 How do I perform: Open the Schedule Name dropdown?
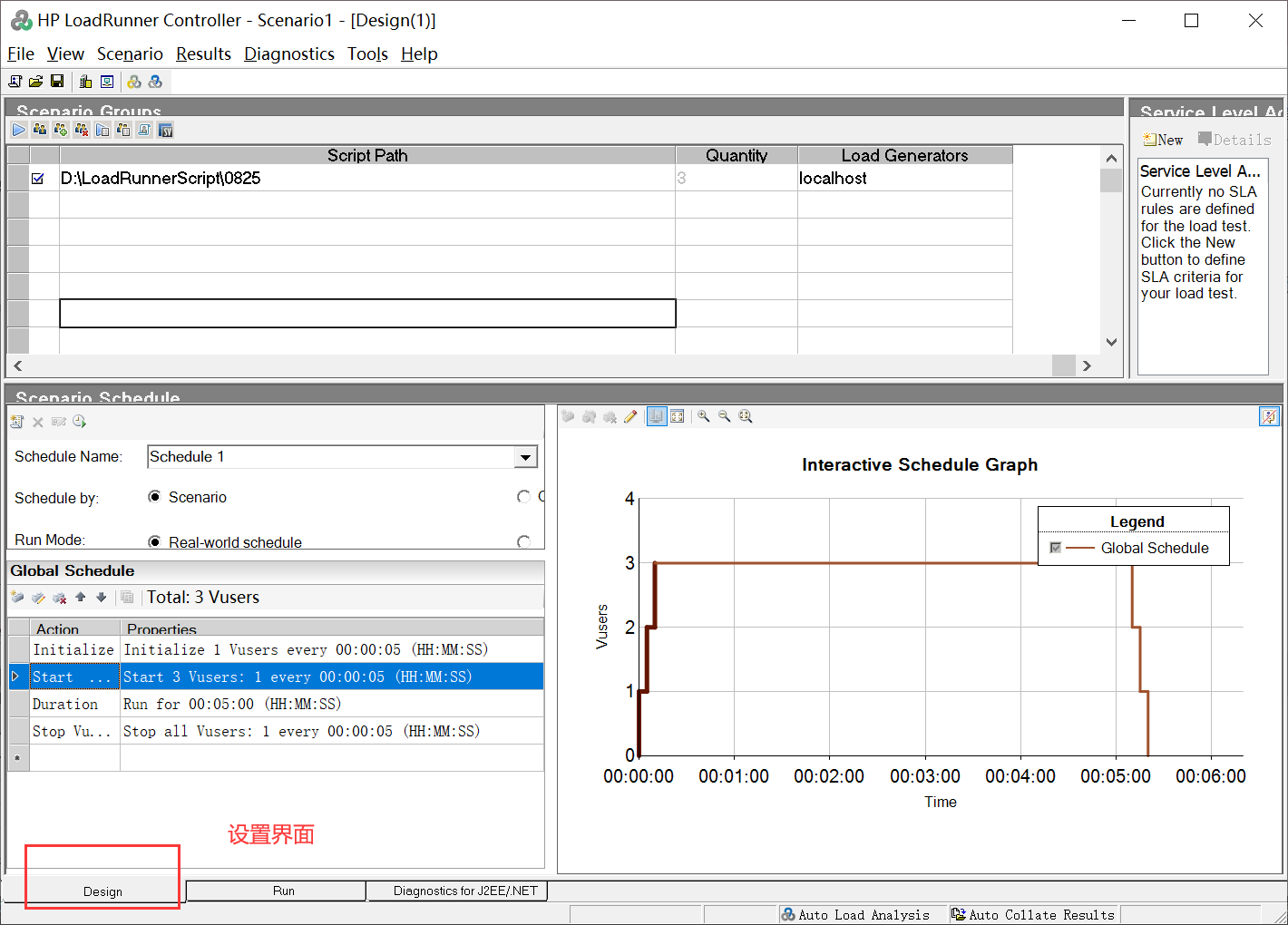point(525,457)
